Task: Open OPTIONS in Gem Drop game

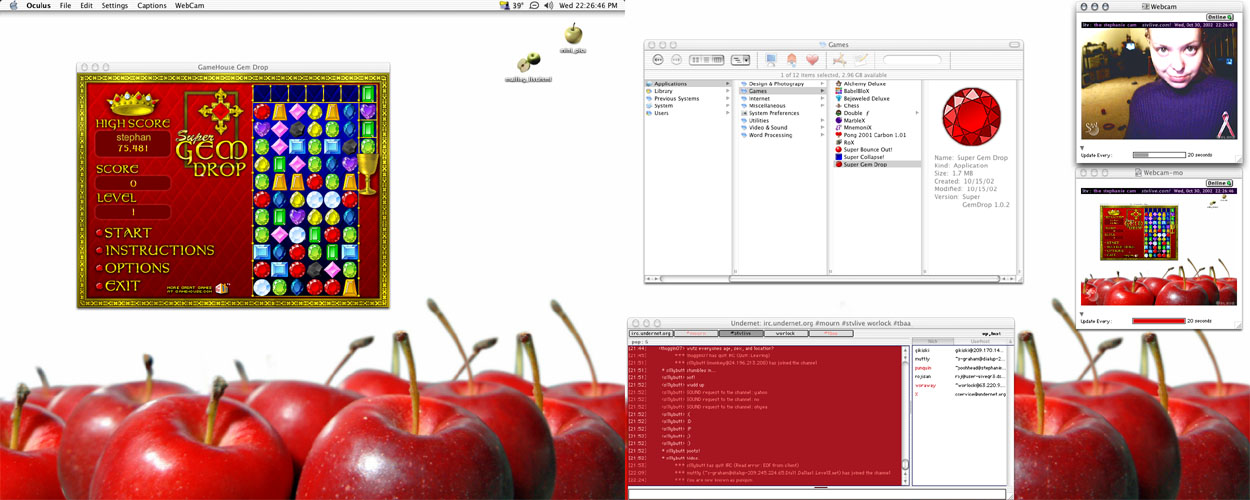Action: coord(137,268)
